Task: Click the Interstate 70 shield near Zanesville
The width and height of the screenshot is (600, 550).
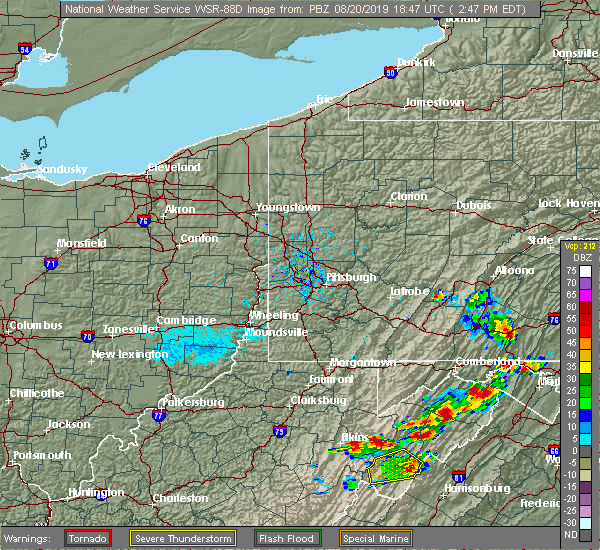Action: pyautogui.click(x=88, y=337)
